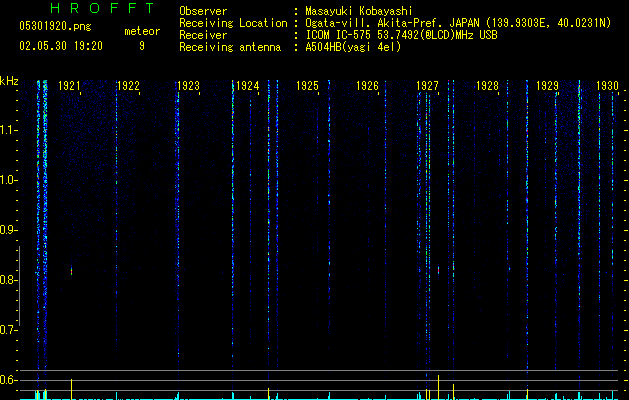Click the 1925 time marker
The image size is (629, 400).
pos(308,86)
